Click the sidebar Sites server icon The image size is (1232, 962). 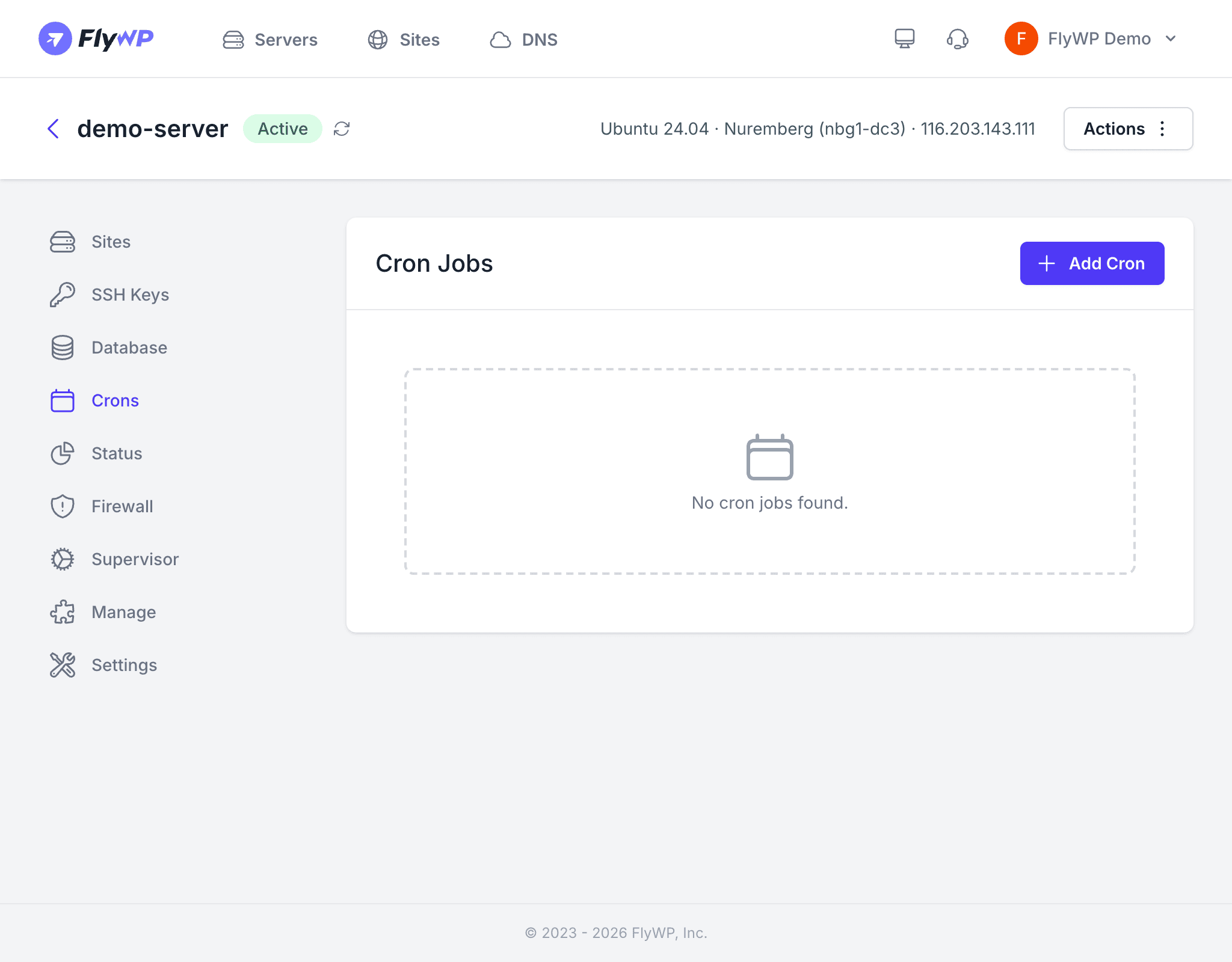63,242
